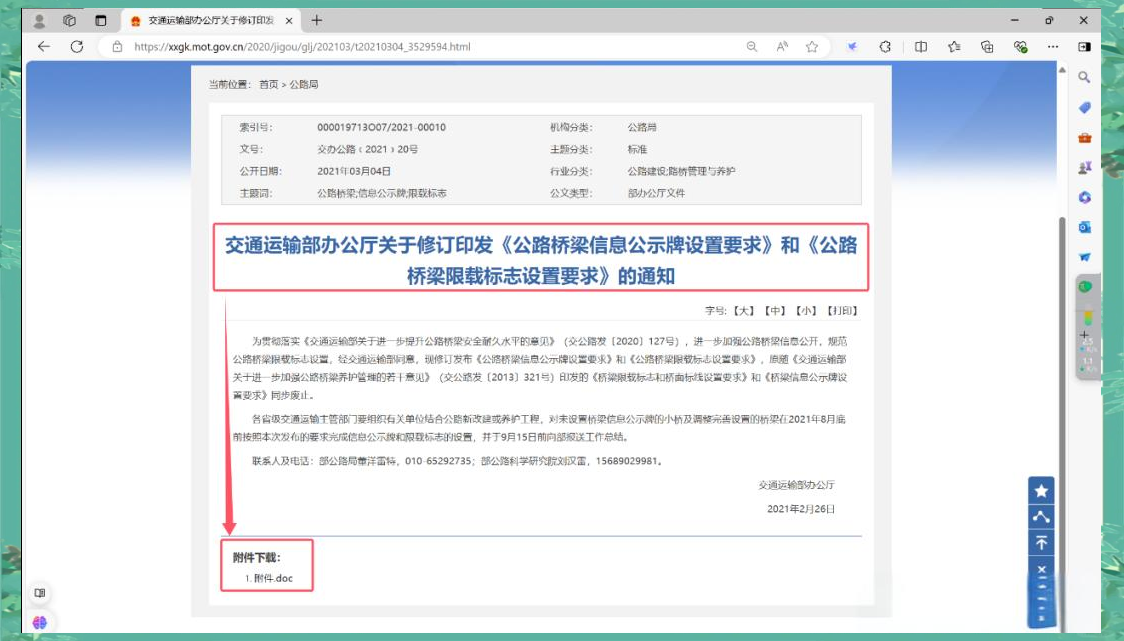Open Browser essentials heart icon

[x=1021, y=47]
